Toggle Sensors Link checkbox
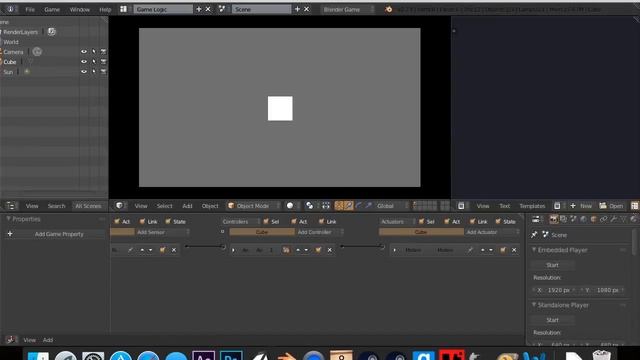Image resolution: width=640 pixels, height=360 pixels. tap(142, 221)
